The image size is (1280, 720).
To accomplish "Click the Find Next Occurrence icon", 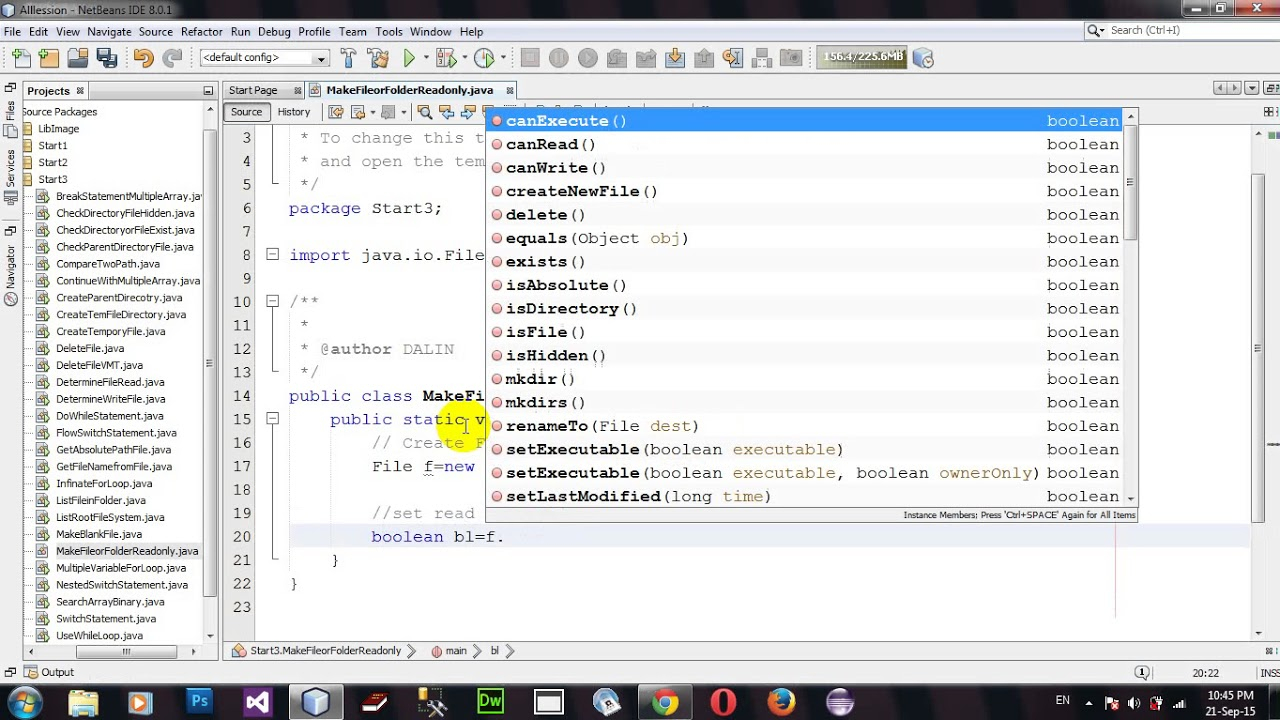I will click(468, 112).
